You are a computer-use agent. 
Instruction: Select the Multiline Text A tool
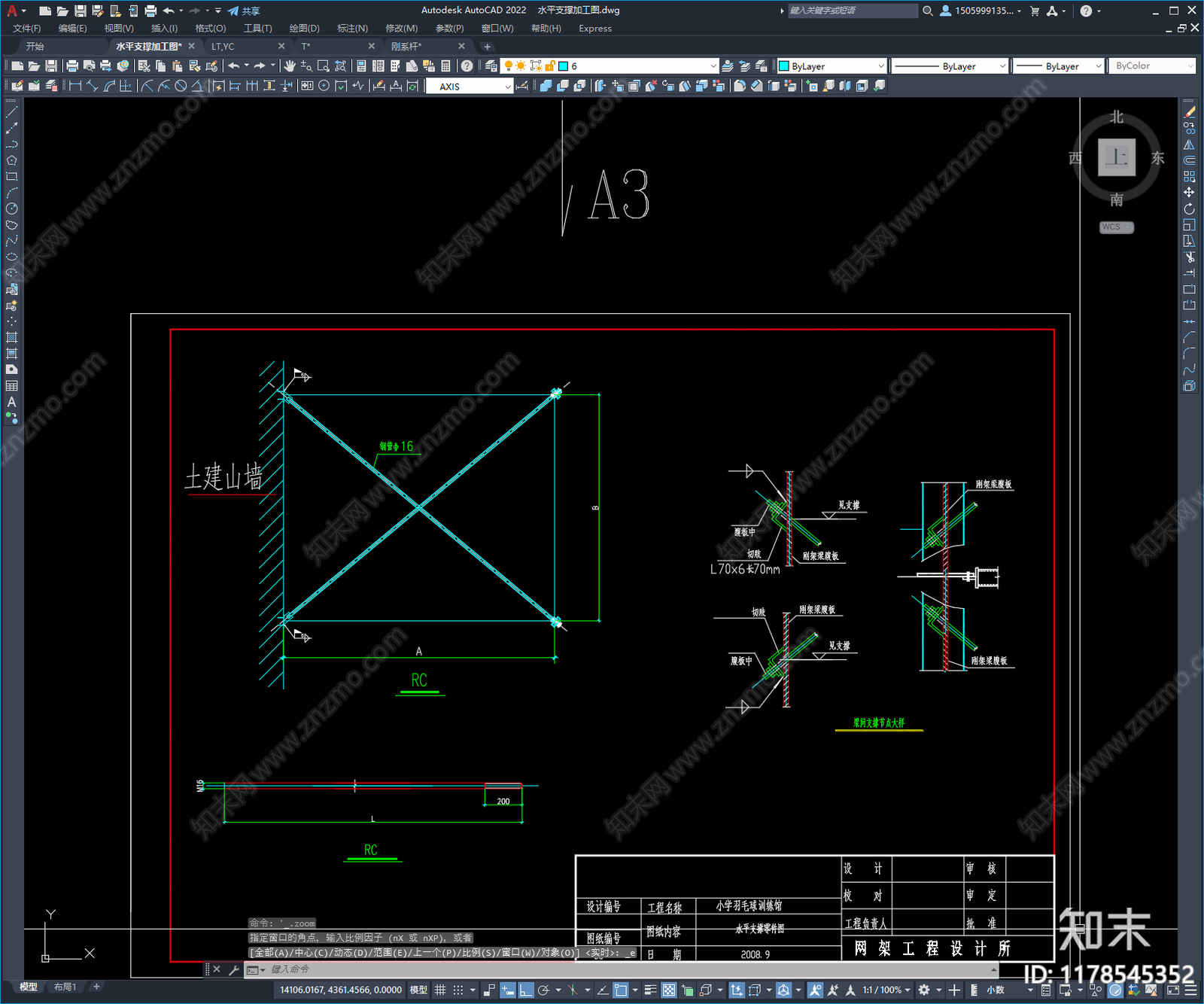click(11, 402)
